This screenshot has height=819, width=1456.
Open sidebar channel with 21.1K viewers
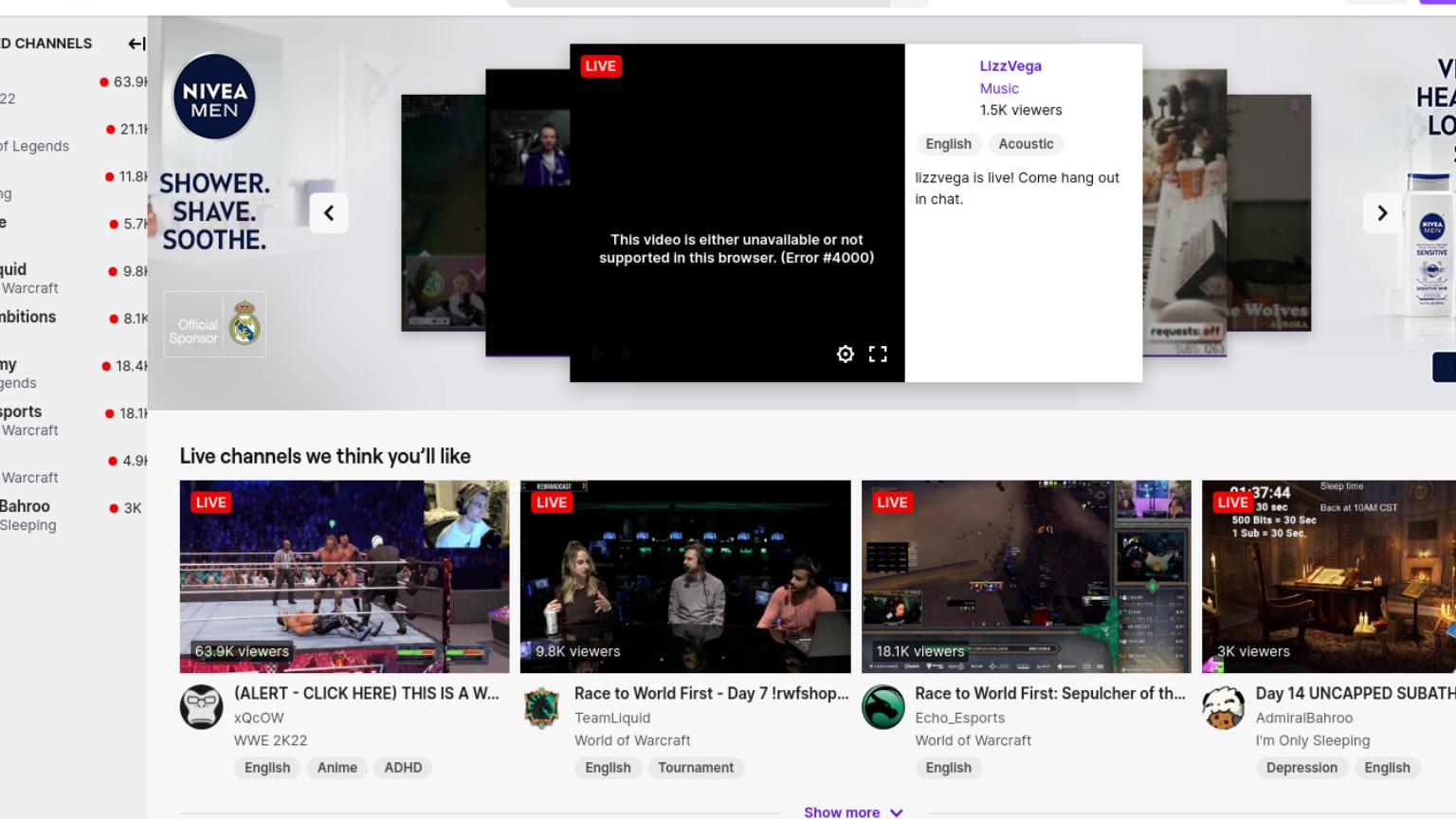click(x=74, y=136)
